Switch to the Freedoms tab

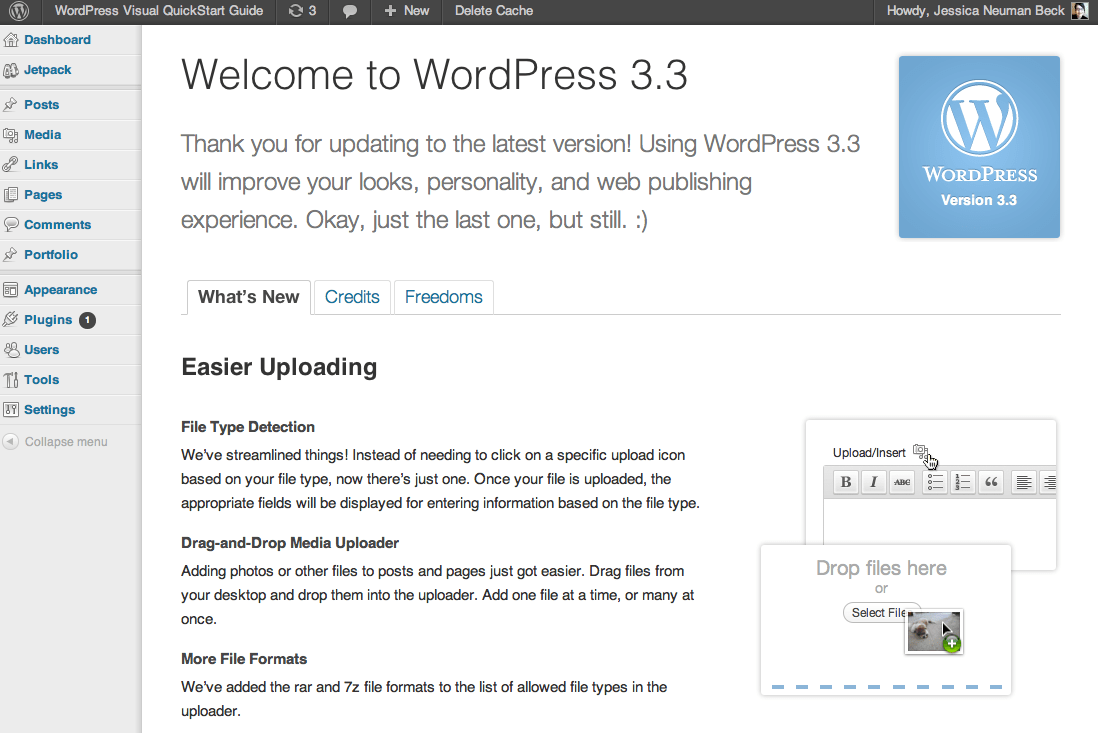coord(444,298)
